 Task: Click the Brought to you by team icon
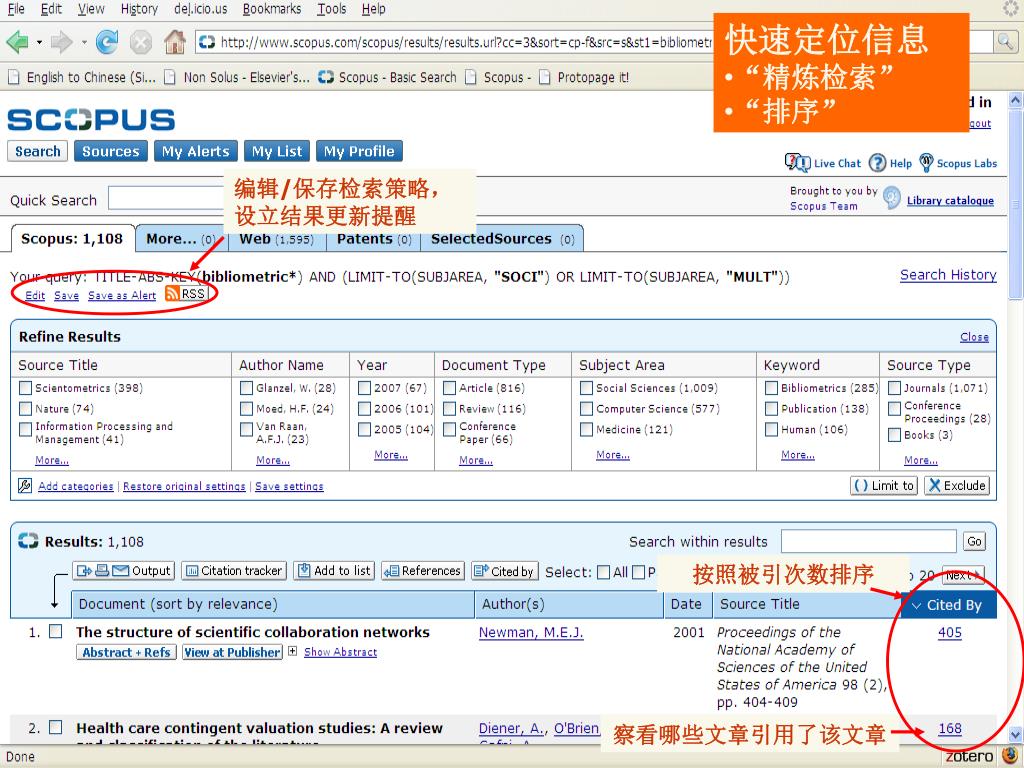click(891, 197)
